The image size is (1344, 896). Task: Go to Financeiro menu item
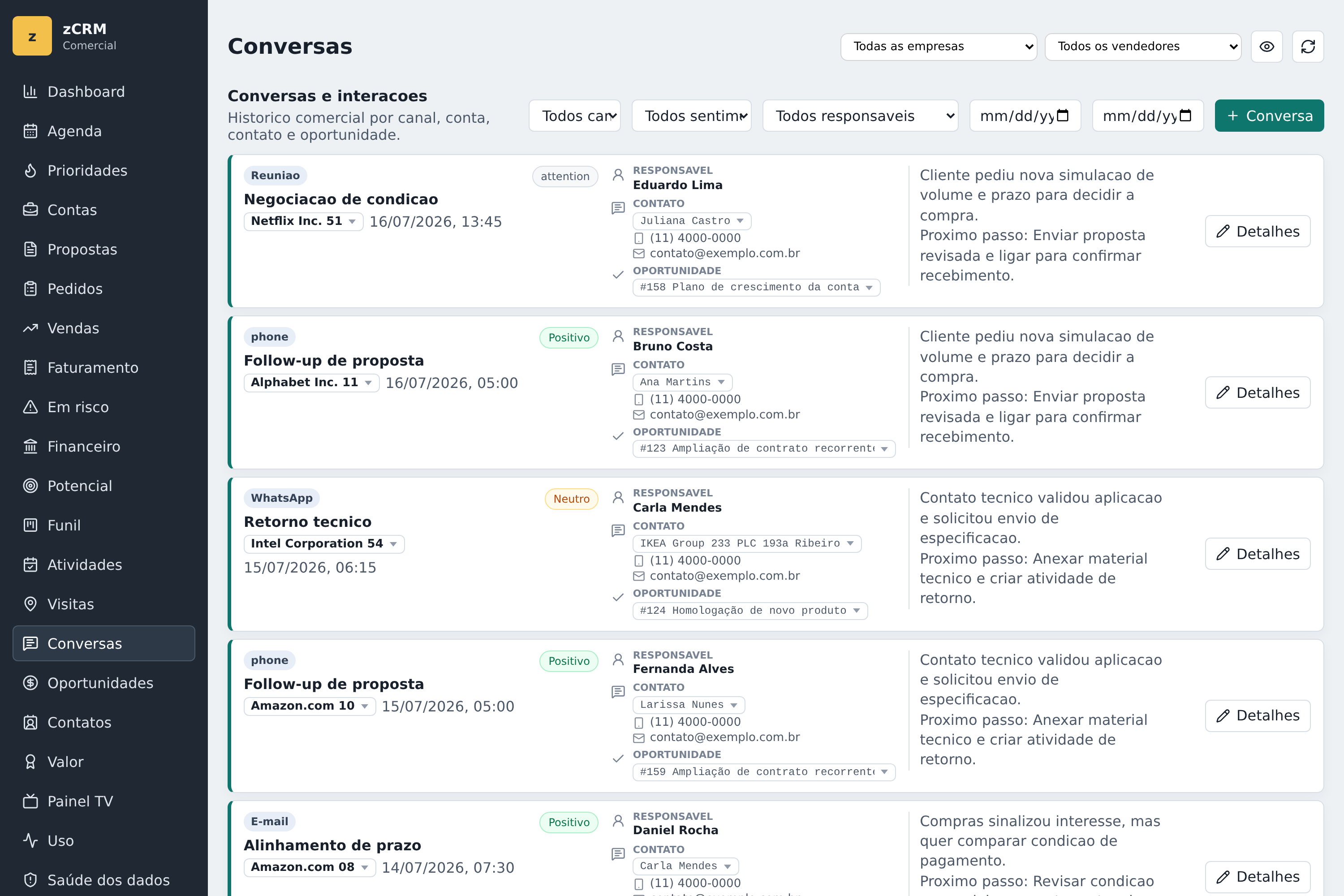pos(104,446)
